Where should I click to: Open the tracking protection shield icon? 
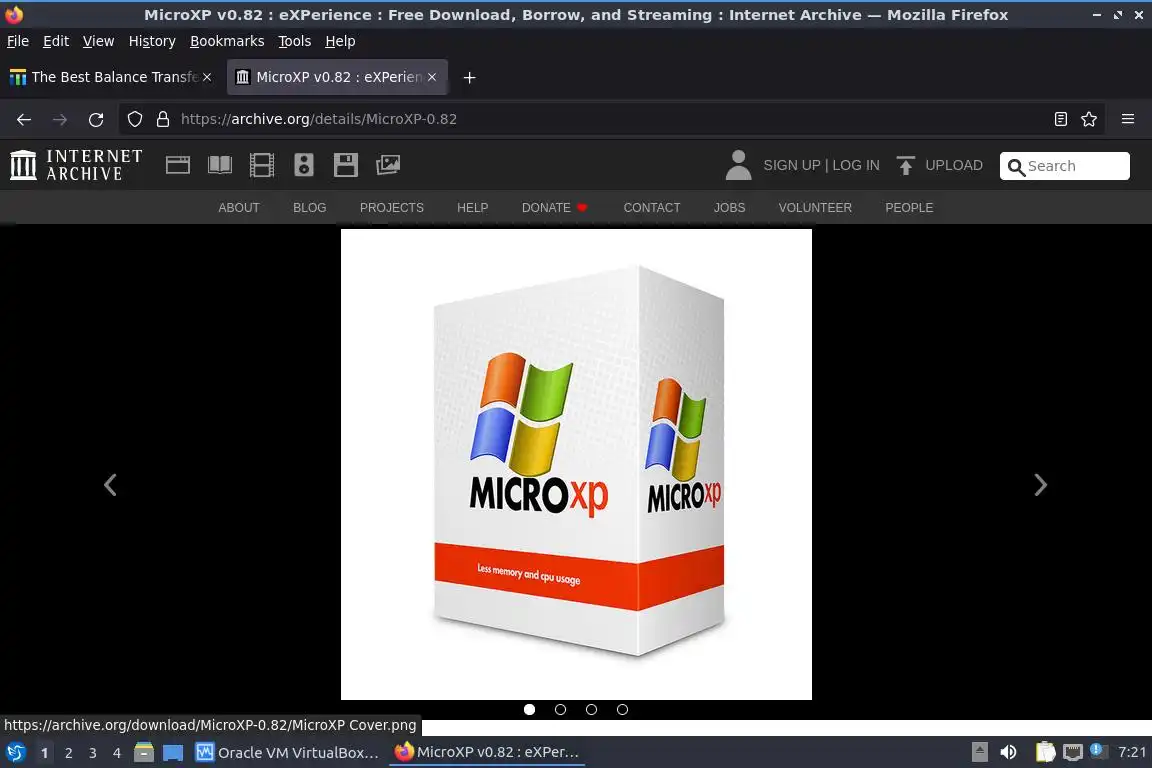pos(134,119)
